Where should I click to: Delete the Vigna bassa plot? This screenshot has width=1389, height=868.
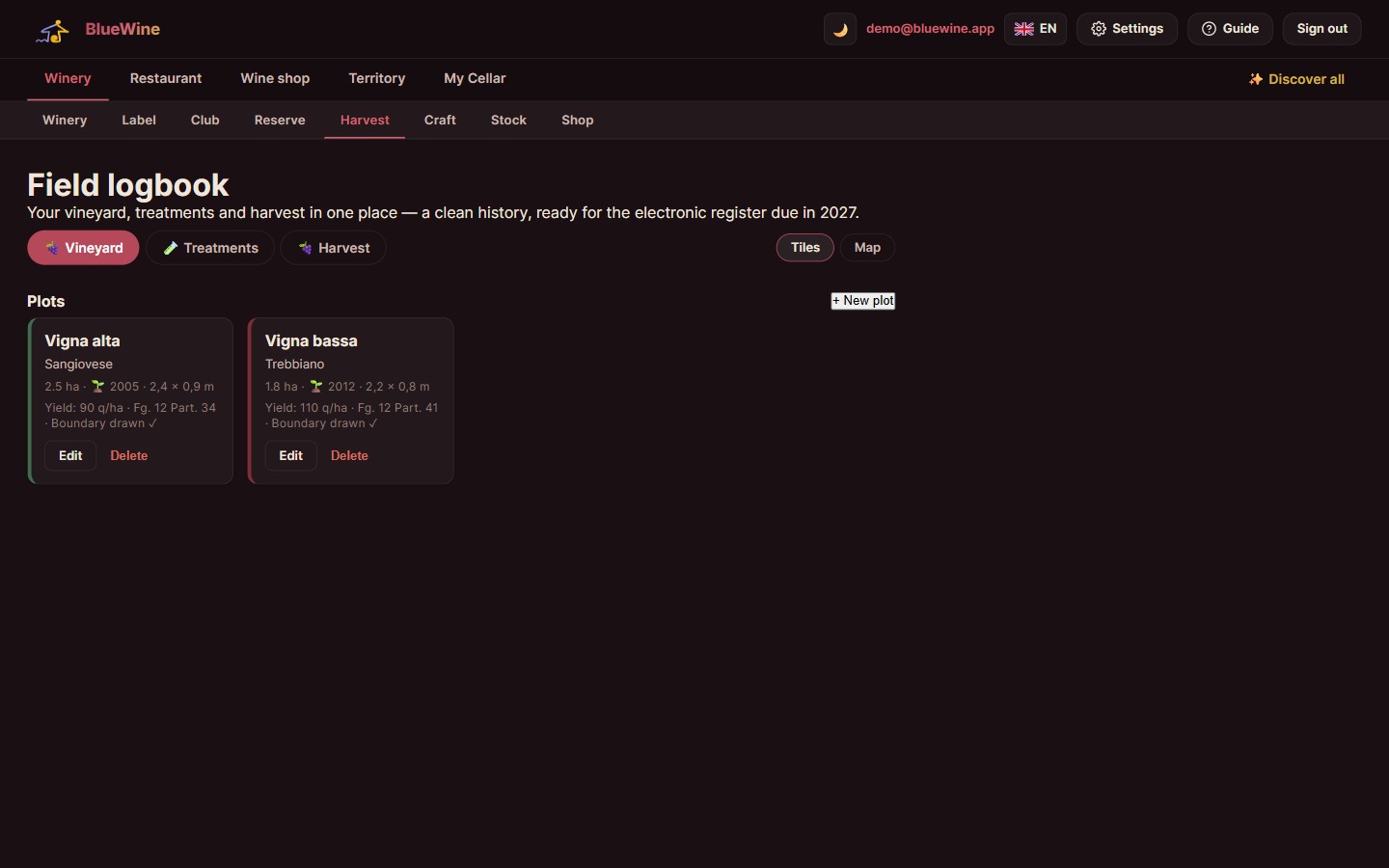[349, 455]
